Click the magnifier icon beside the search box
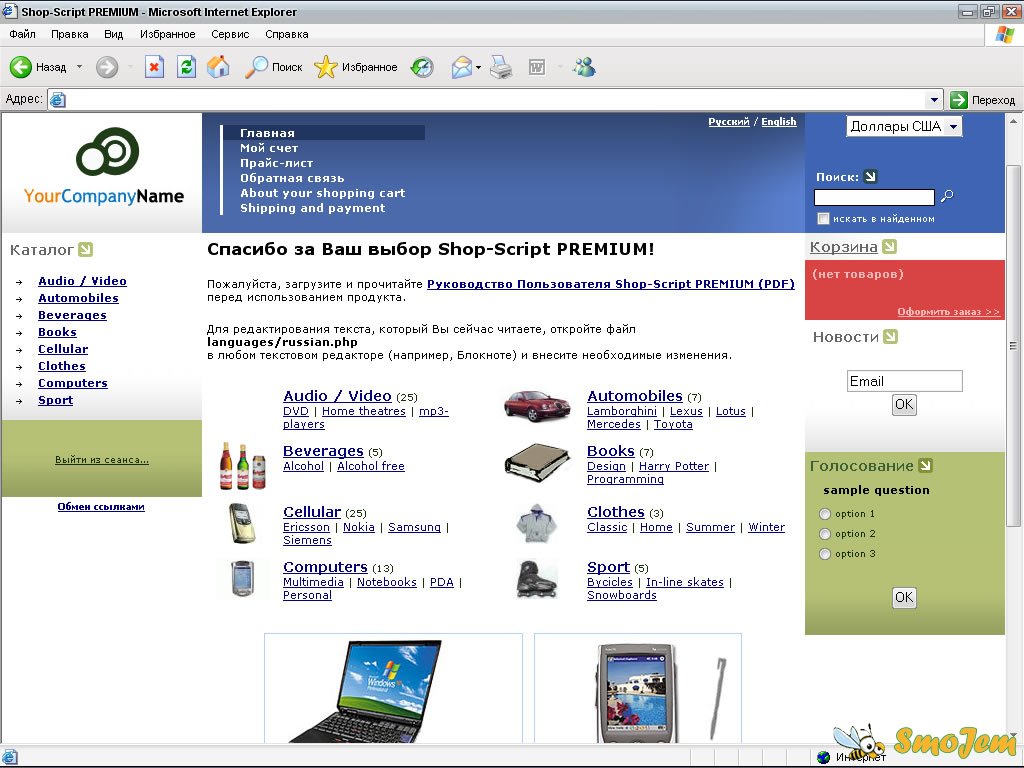 point(947,195)
